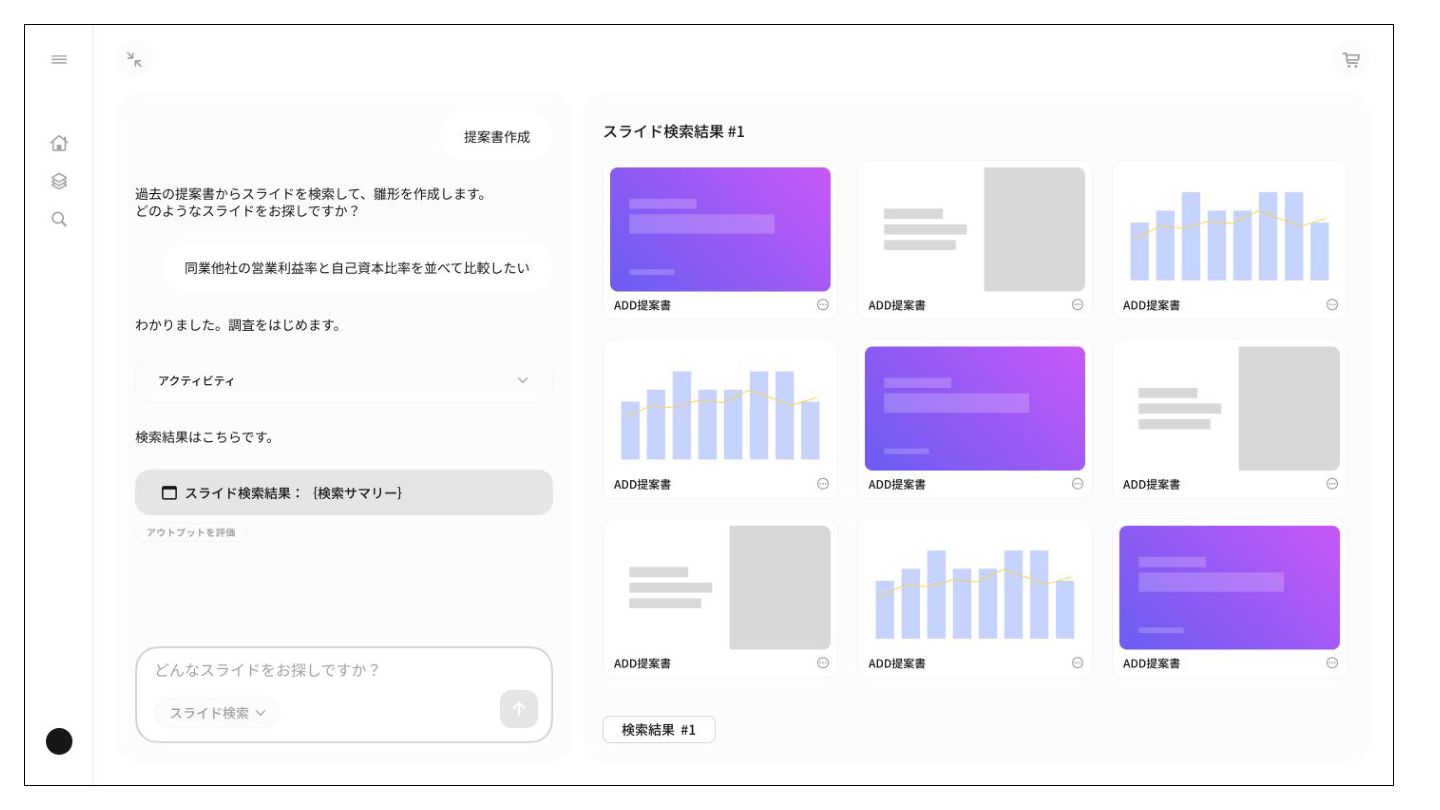Screen dimensions: 1440x810
Task: Select the text-and-image thumbnail in bottom row
Action: (720, 587)
